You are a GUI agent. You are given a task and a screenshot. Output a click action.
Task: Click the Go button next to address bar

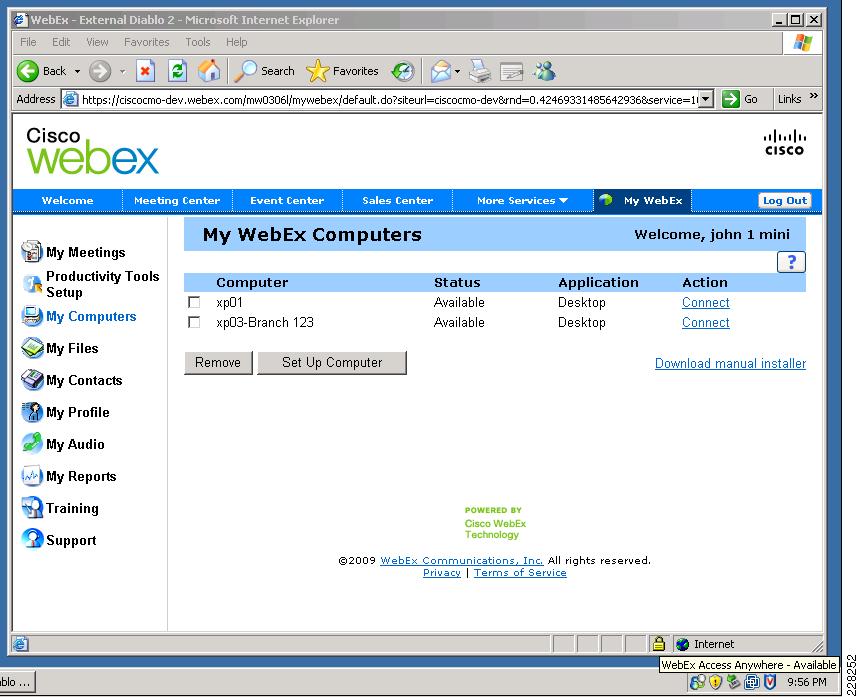click(740, 99)
